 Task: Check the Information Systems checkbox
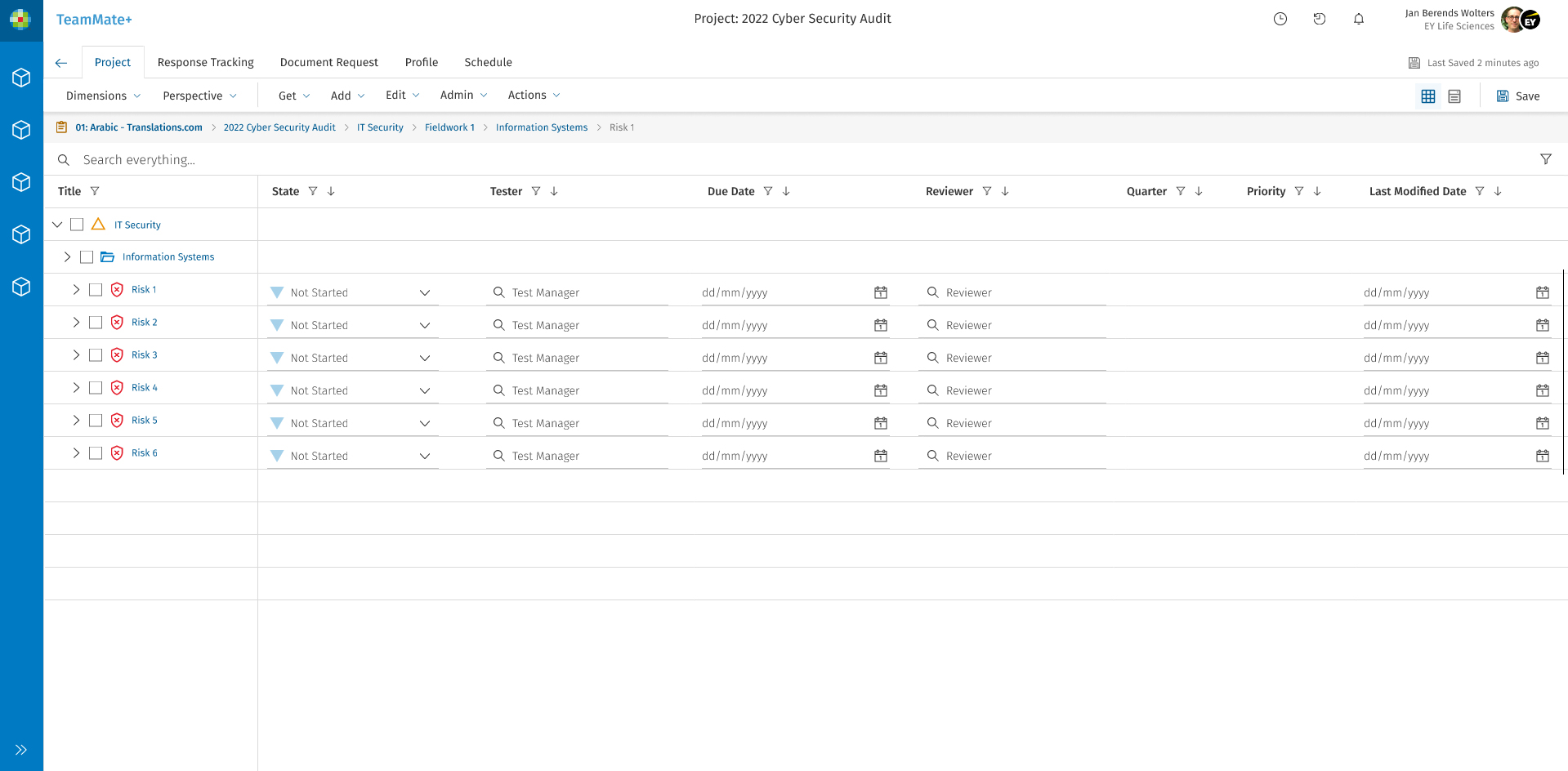[87, 257]
